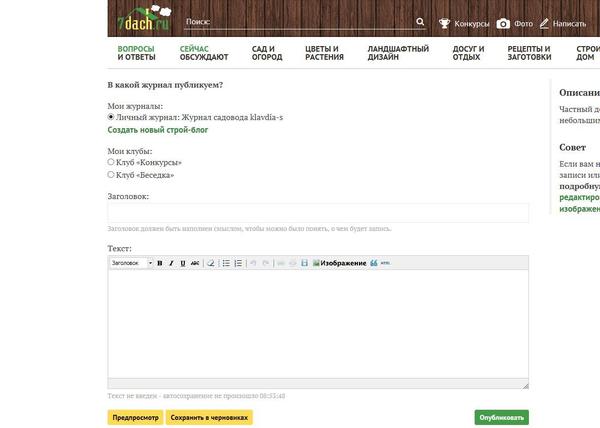Screen dimensions: 600x428
Task: Click the search magnifier icon
Action: pyautogui.click(x=421, y=21)
